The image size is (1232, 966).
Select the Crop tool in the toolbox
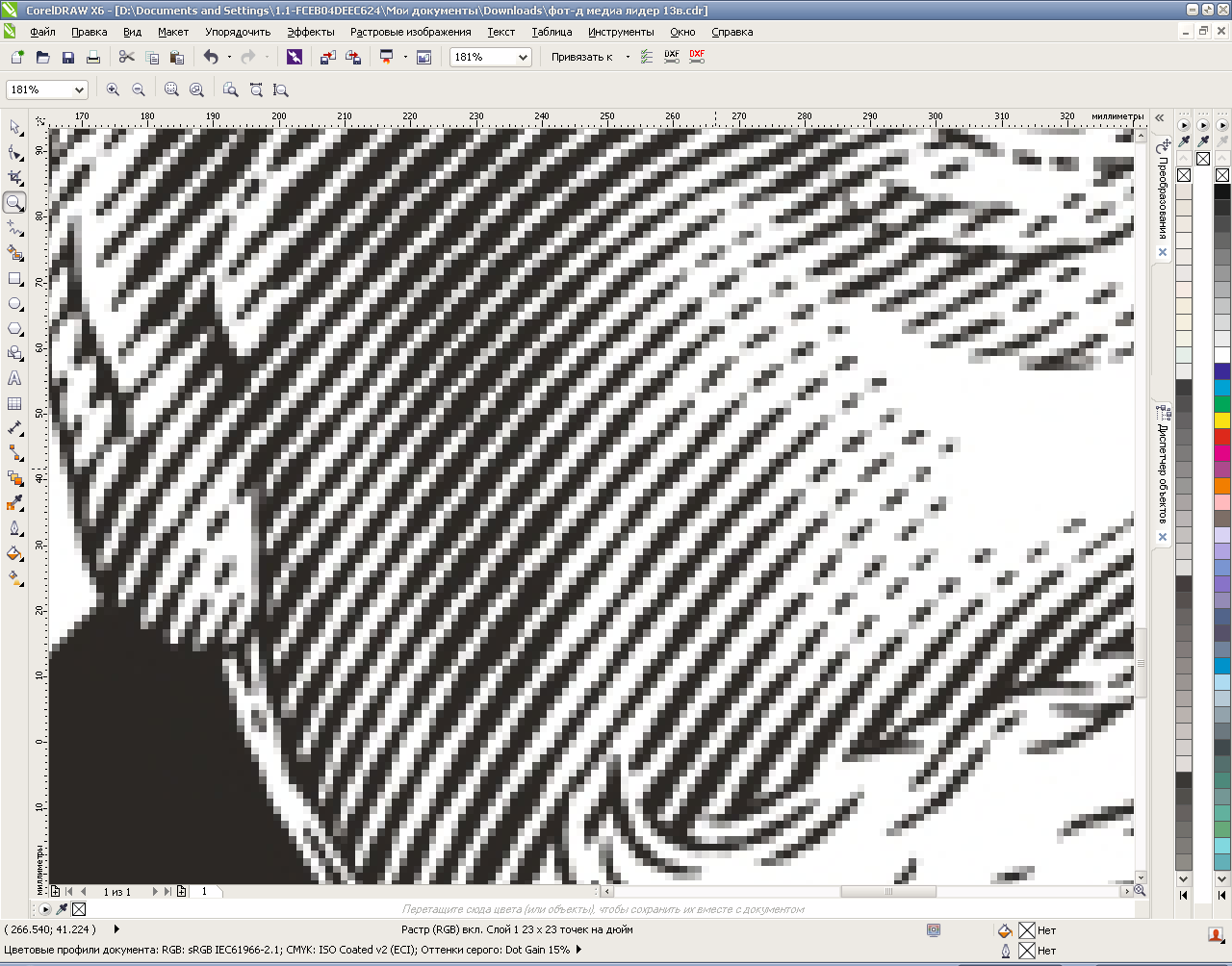(x=14, y=178)
